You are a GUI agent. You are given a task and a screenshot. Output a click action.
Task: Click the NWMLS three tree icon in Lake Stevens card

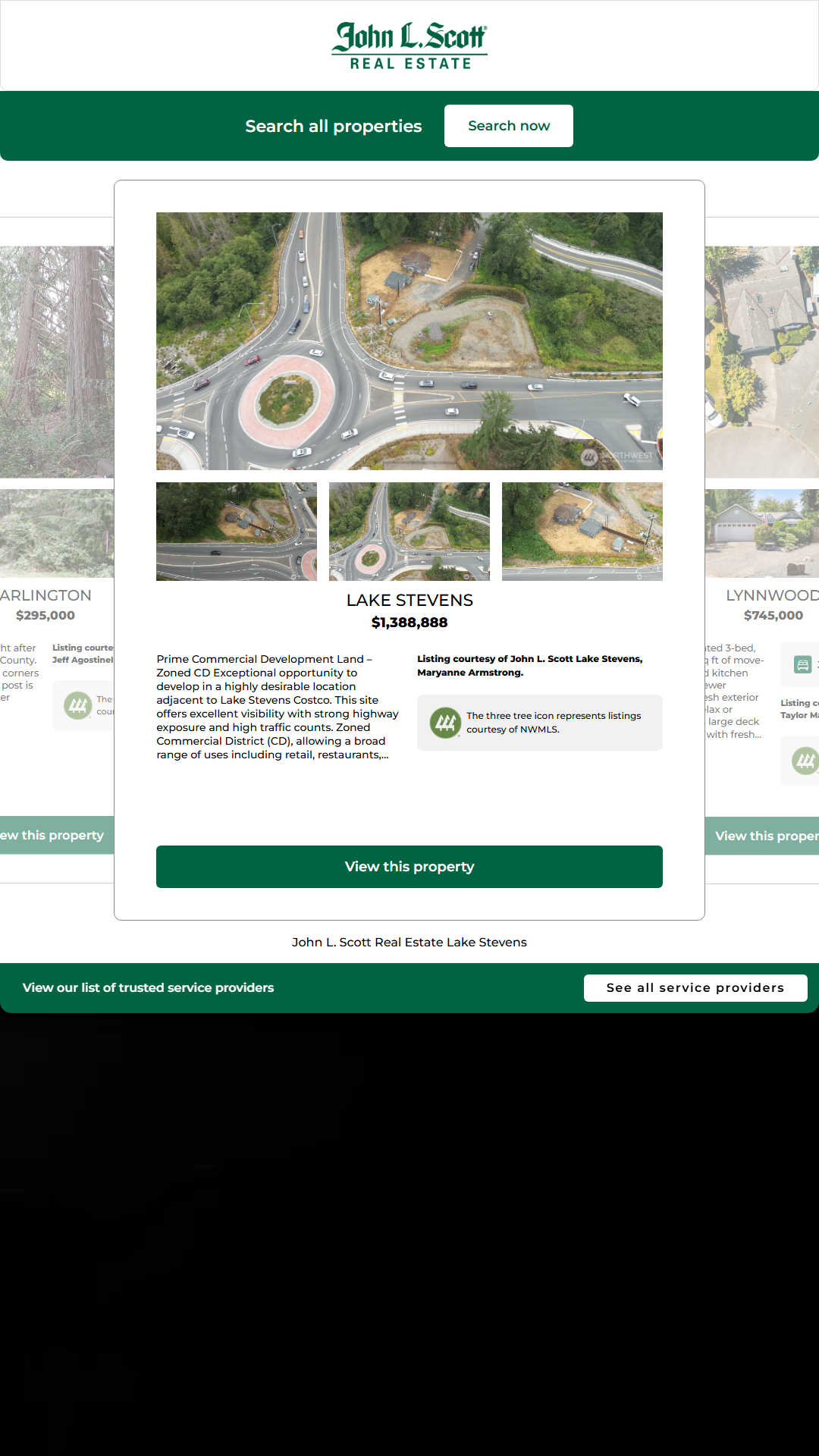tap(445, 723)
